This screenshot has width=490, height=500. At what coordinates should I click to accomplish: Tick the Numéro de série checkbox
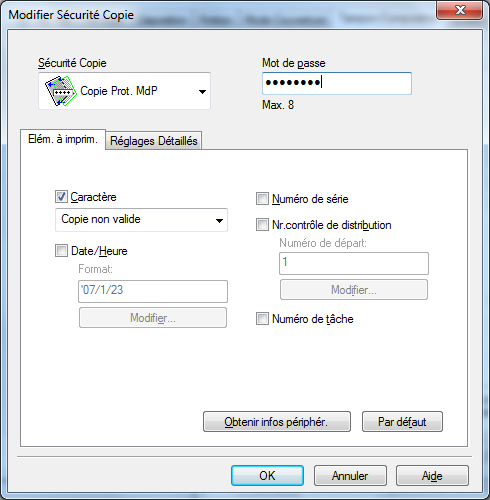click(x=262, y=199)
